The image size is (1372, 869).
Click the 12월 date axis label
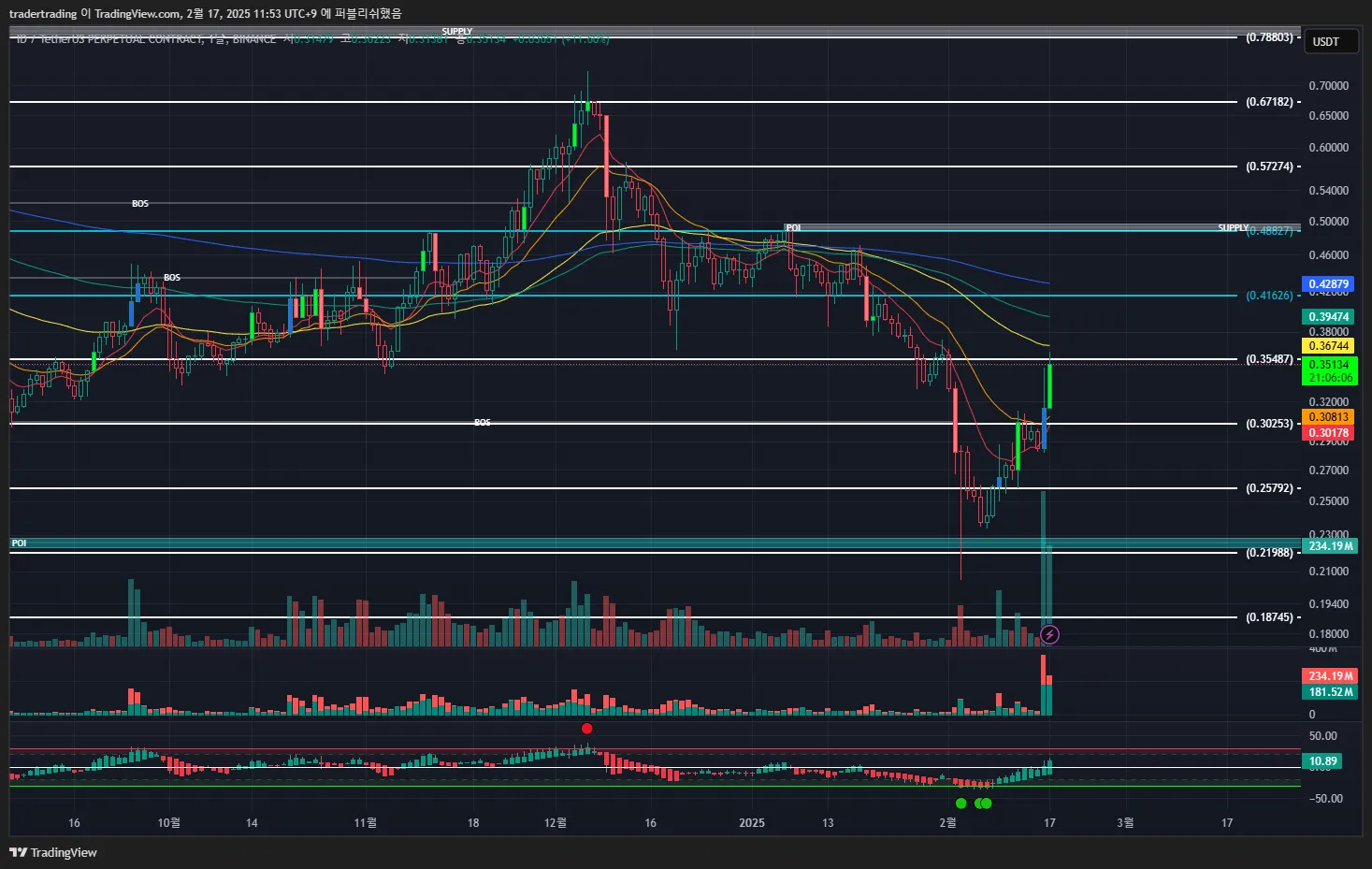pyautogui.click(x=556, y=823)
